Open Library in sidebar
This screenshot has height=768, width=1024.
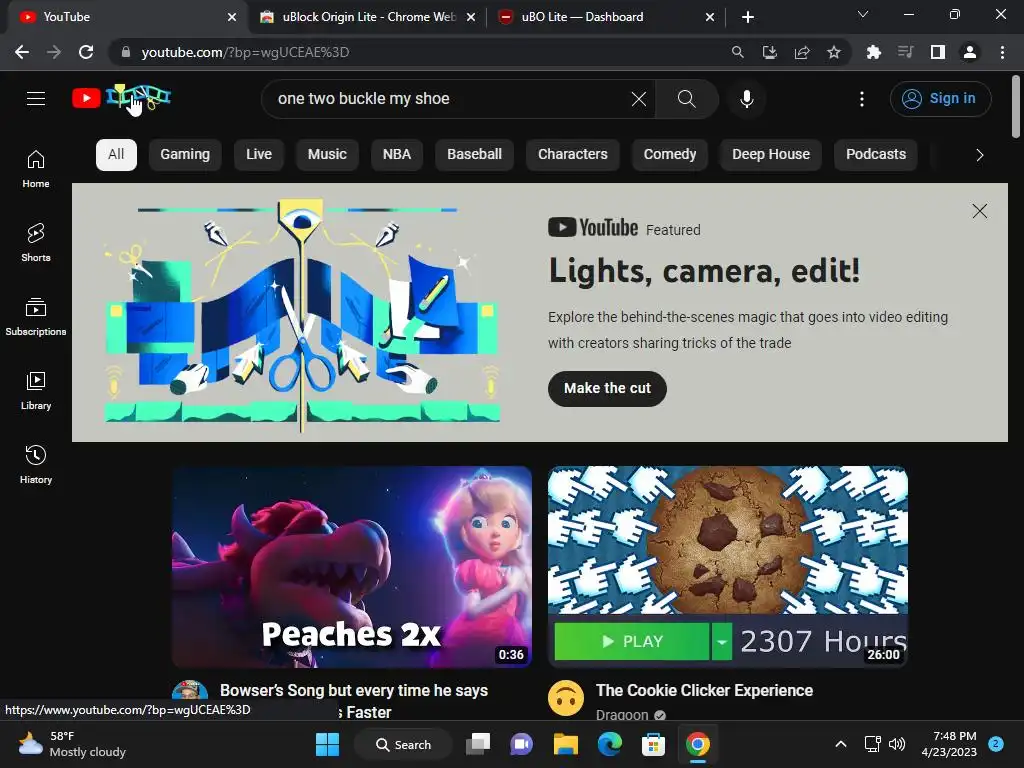point(36,390)
